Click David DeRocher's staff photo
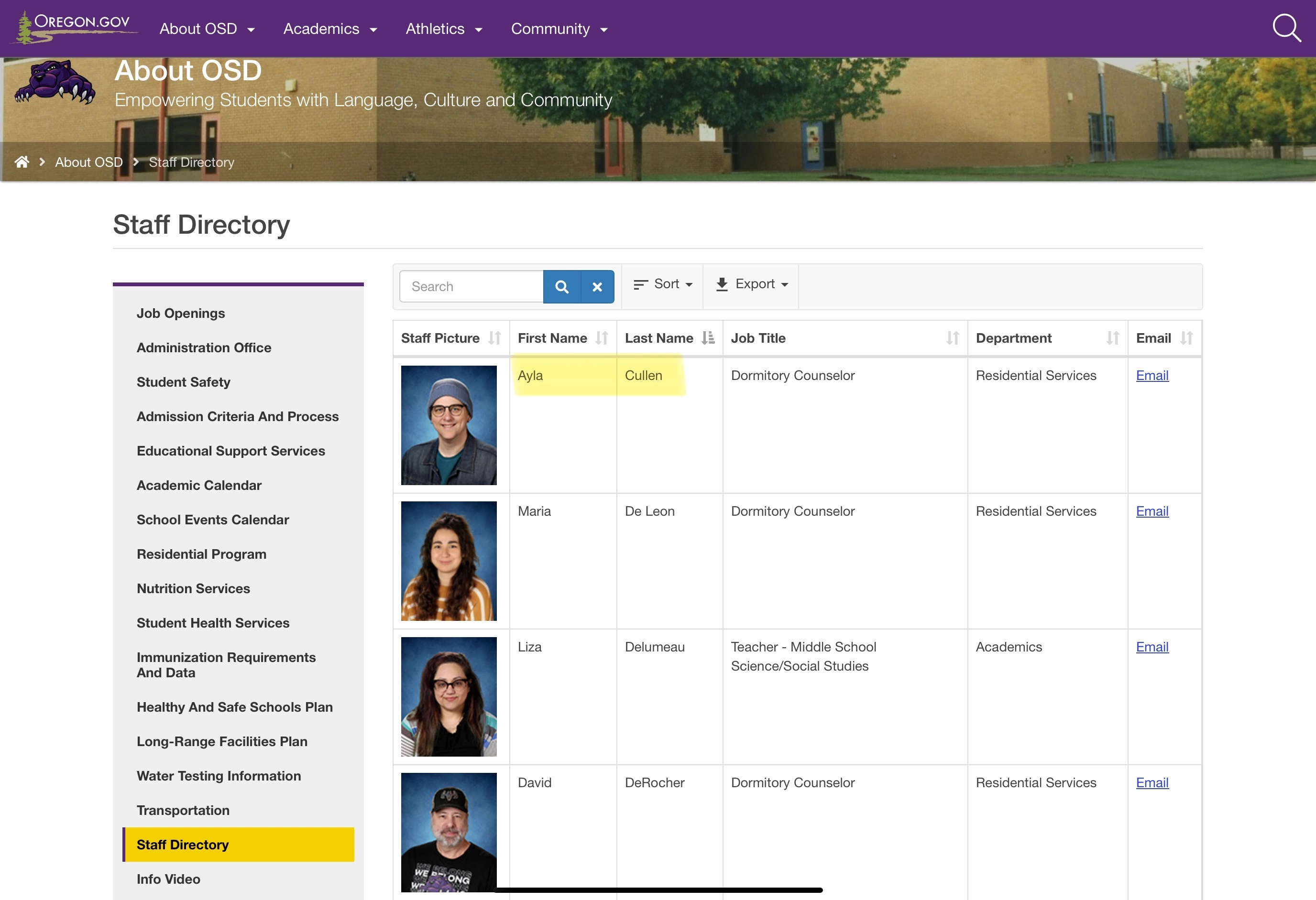1316x900 pixels. pos(449,832)
